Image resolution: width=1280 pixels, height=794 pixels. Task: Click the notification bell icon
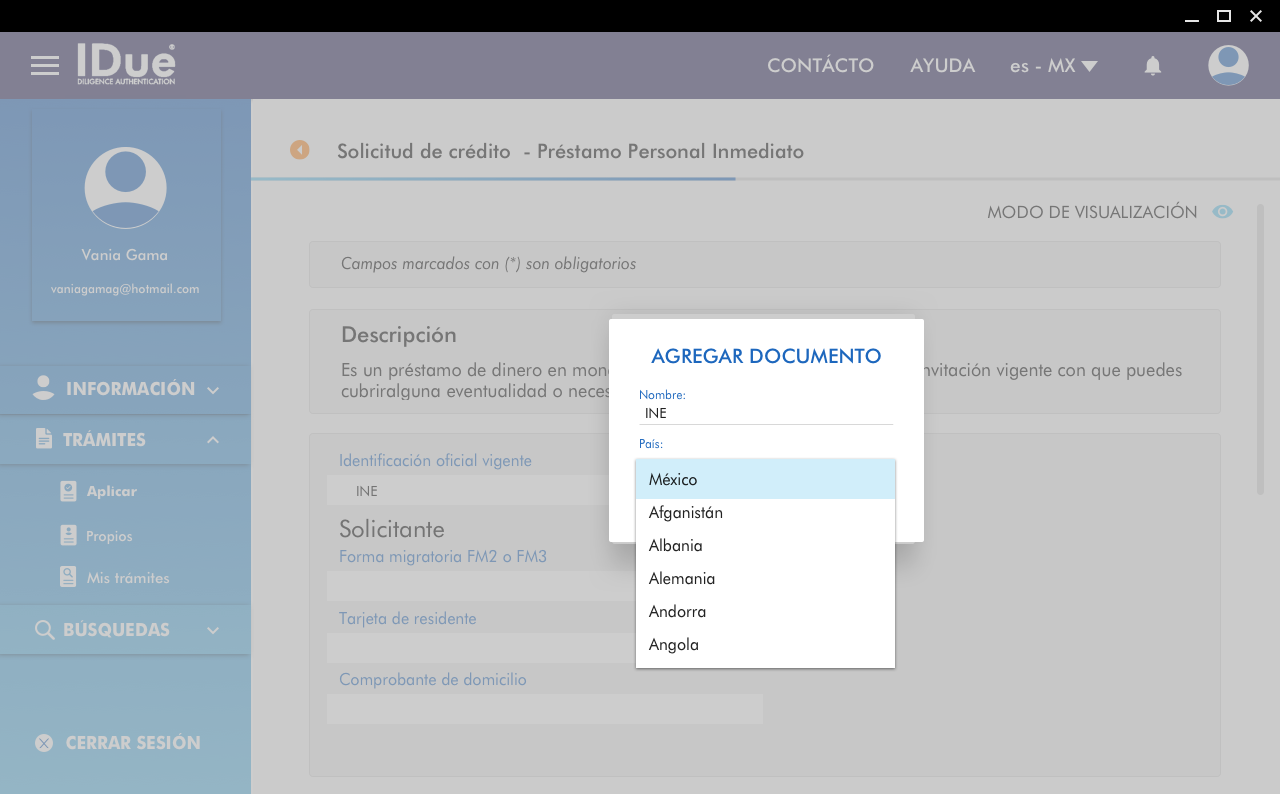(1152, 66)
